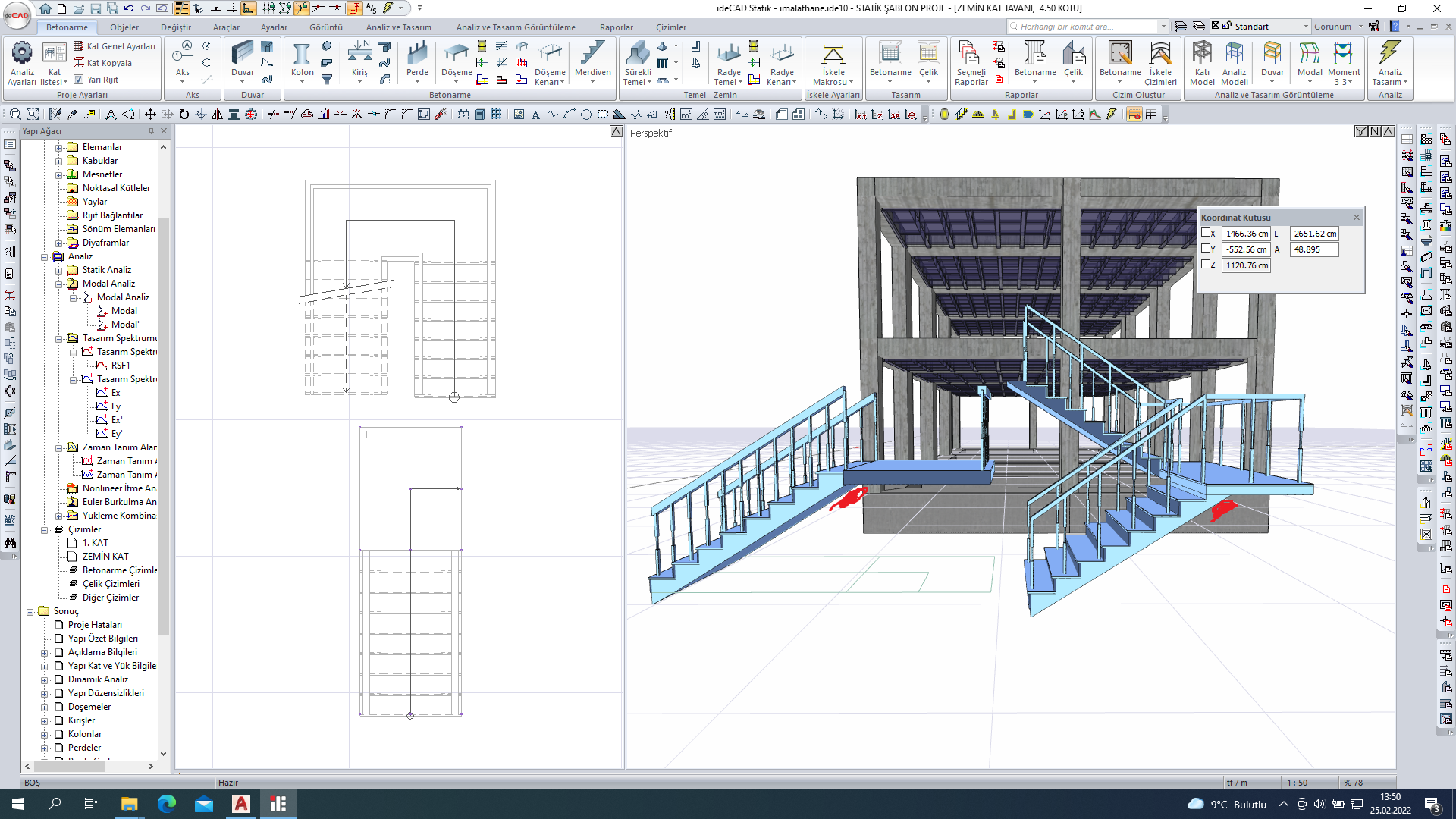Open the Raporlar ribbon tab
This screenshot has height=819, width=1456.
coord(616,27)
